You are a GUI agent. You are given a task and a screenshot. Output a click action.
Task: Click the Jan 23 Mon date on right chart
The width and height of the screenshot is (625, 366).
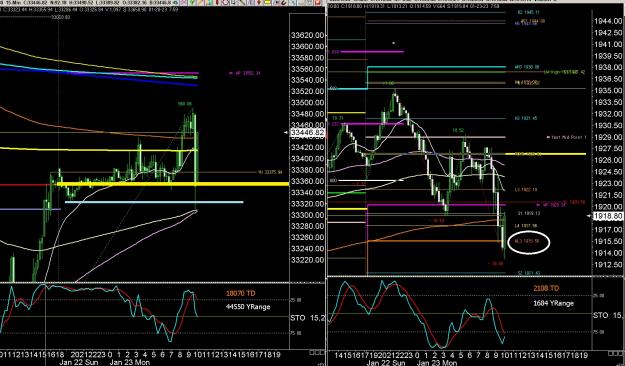tap(436, 363)
